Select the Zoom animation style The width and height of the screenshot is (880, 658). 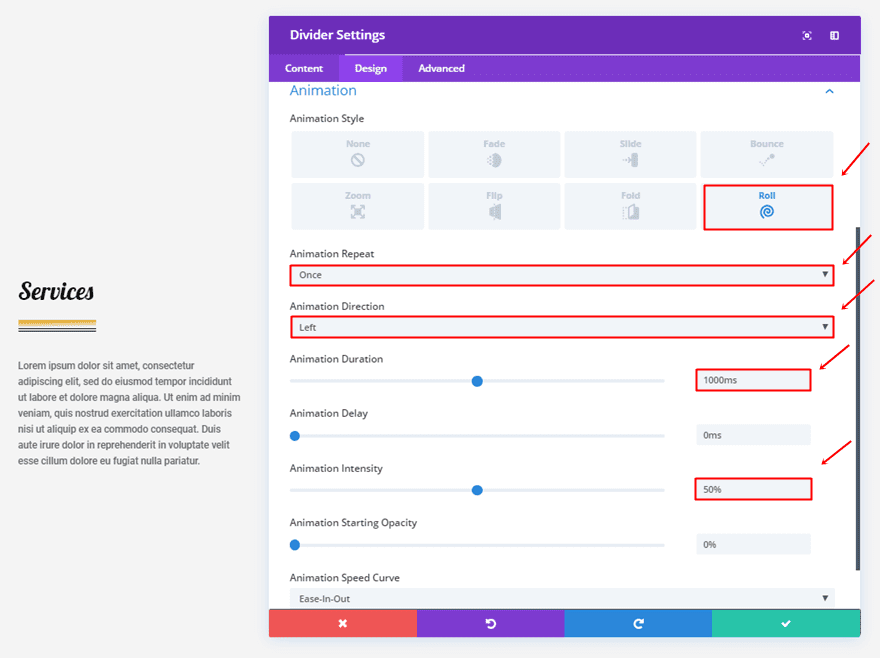pyautogui.click(x=357, y=206)
